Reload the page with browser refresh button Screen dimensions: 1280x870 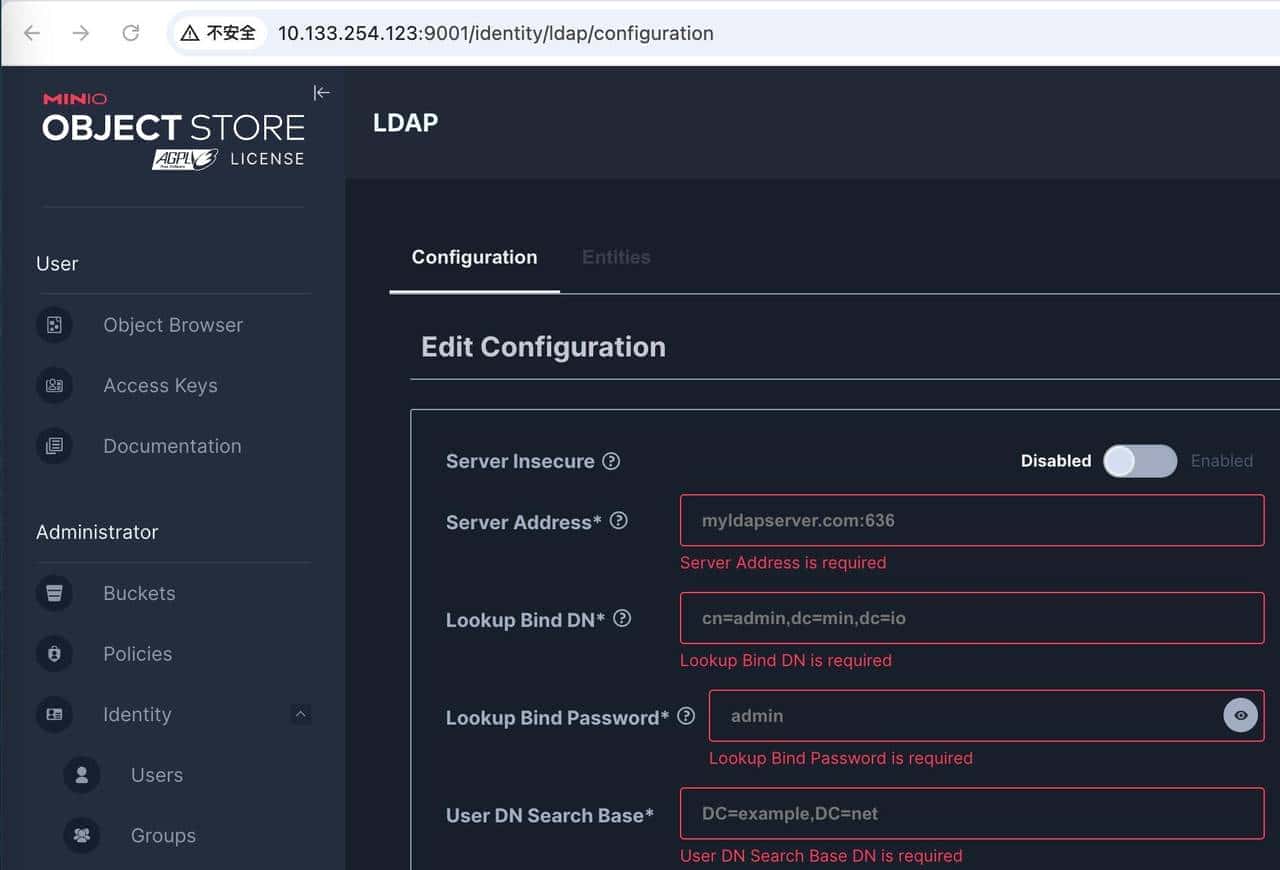[130, 33]
